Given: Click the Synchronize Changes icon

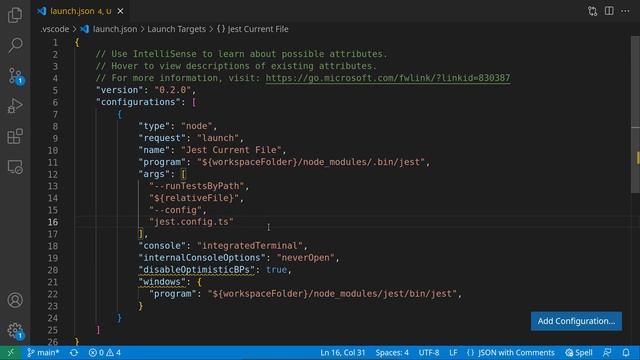Looking at the screenshot, I should (x=74, y=353).
